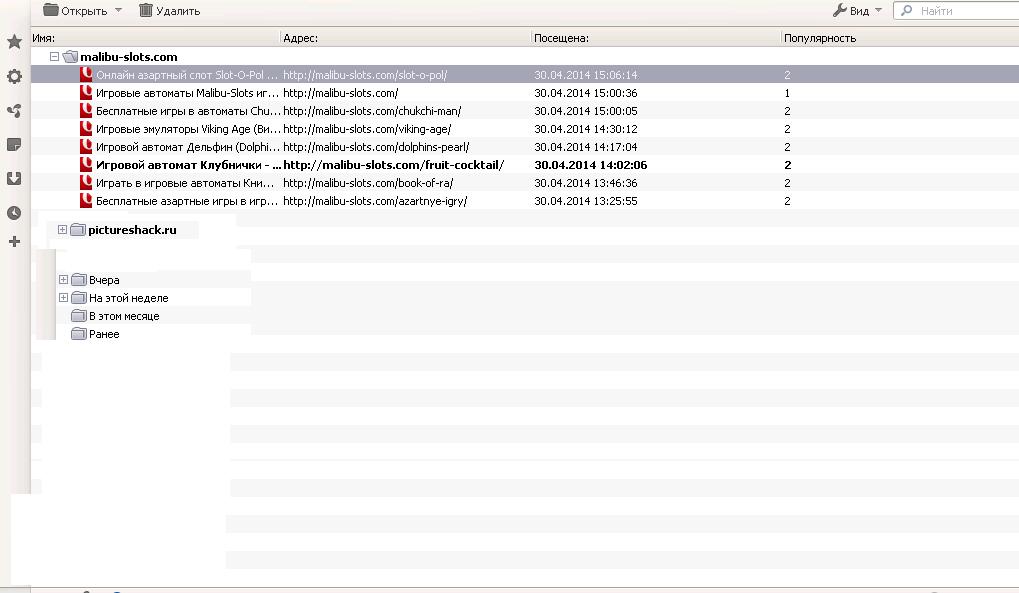Click the popularity value 1 of Malibu-Slots home row
This screenshot has width=1019, height=593.
pyautogui.click(x=787, y=93)
